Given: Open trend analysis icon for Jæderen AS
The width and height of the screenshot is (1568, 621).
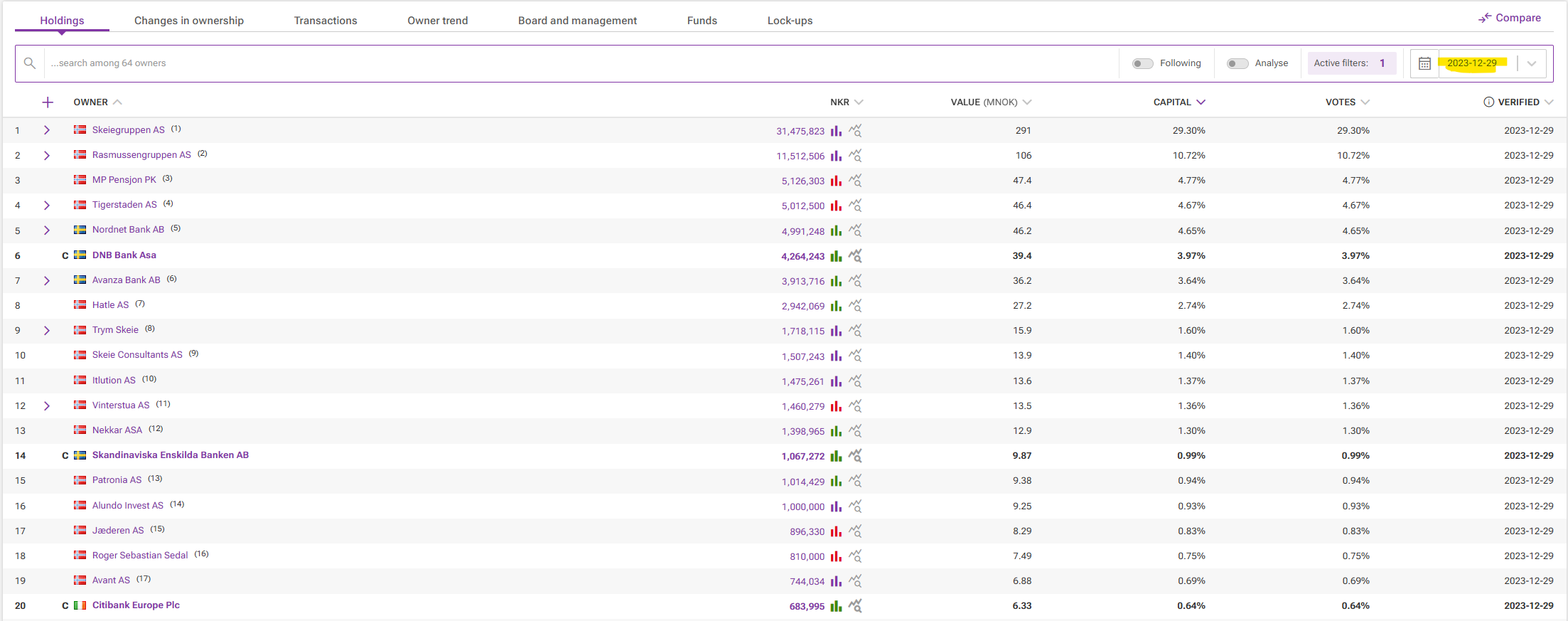Looking at the screenshot, I should pyautogui.click(x=855, y=531).
